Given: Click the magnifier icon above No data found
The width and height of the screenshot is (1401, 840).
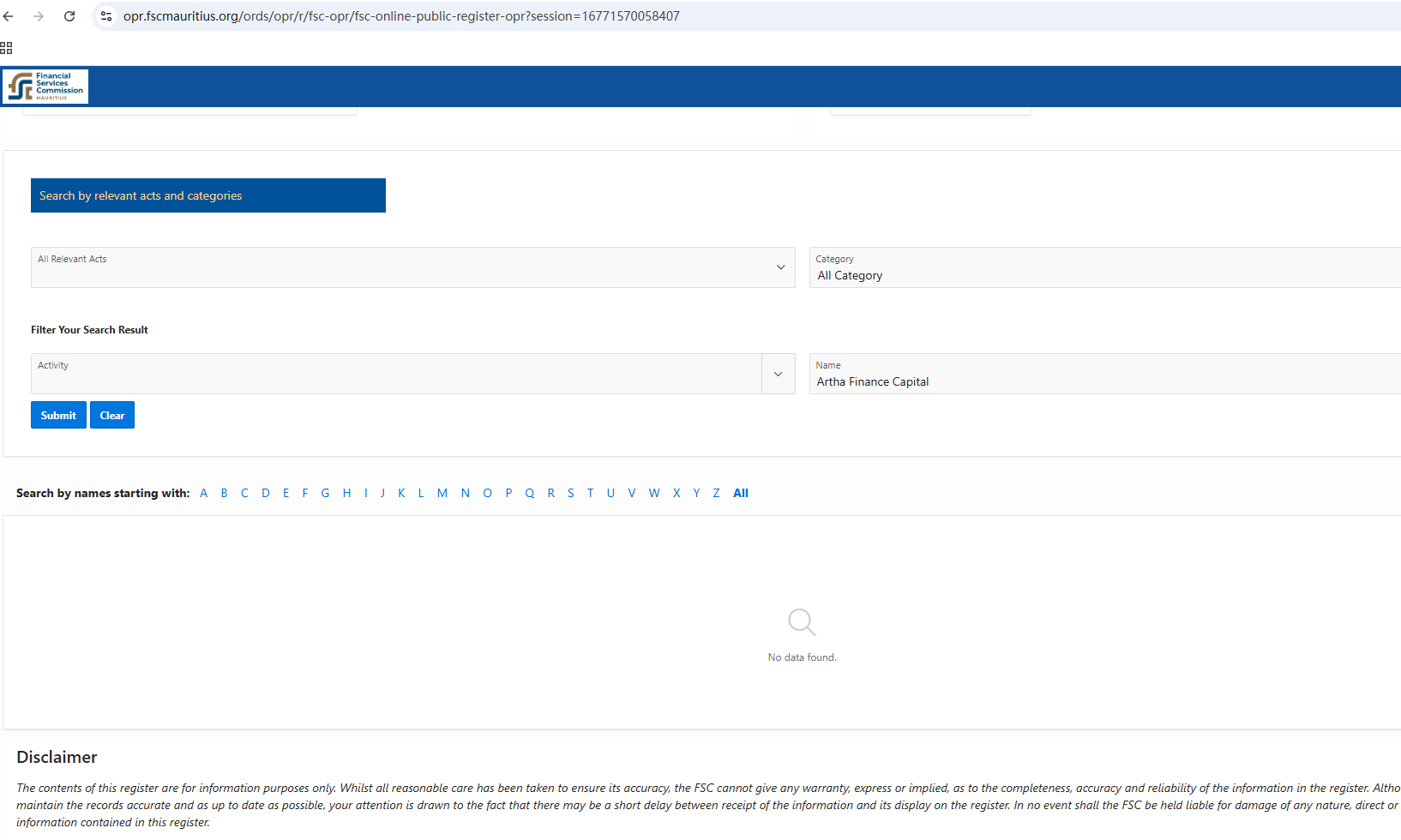Looking at the screenshot, I should click(801, 621).
